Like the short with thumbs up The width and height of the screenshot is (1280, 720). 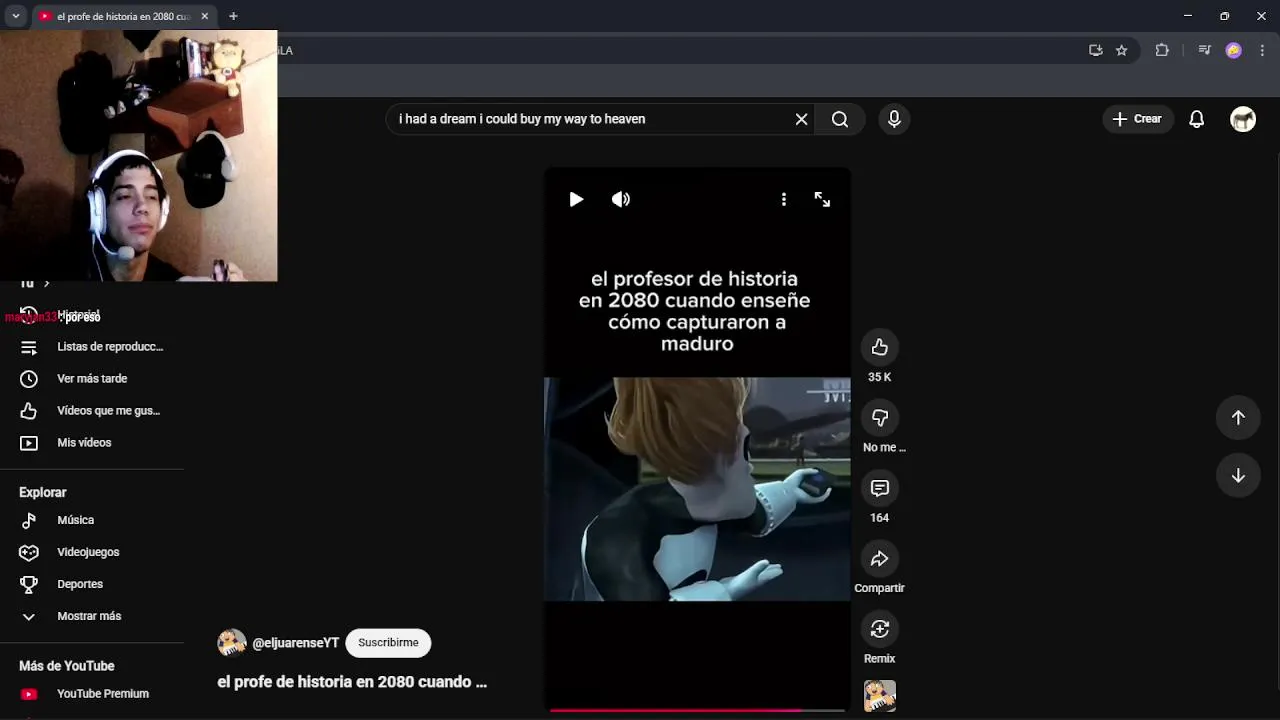tap(880, 347)
